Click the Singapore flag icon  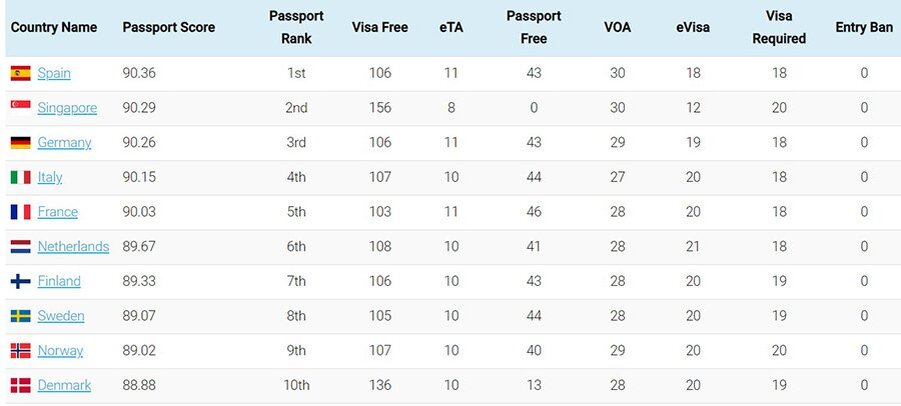point(21,108)
